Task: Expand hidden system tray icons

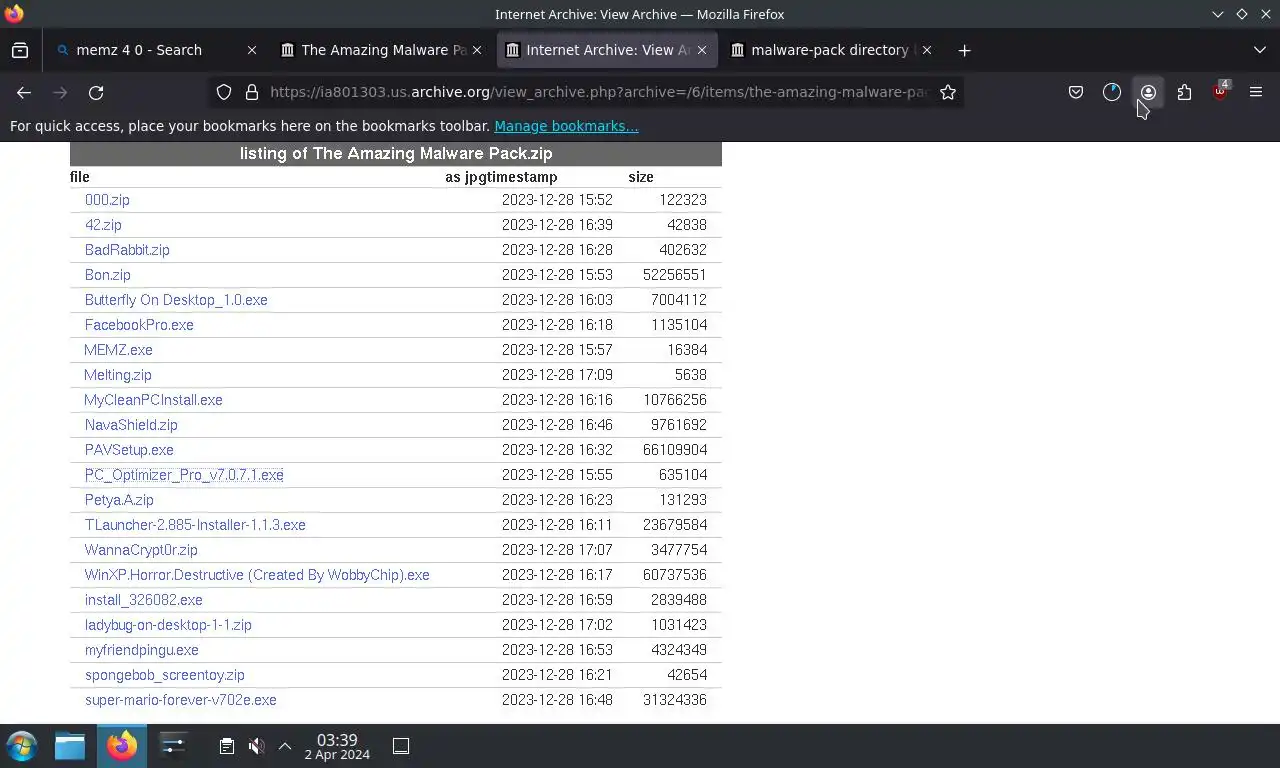Action: (285, 746)
